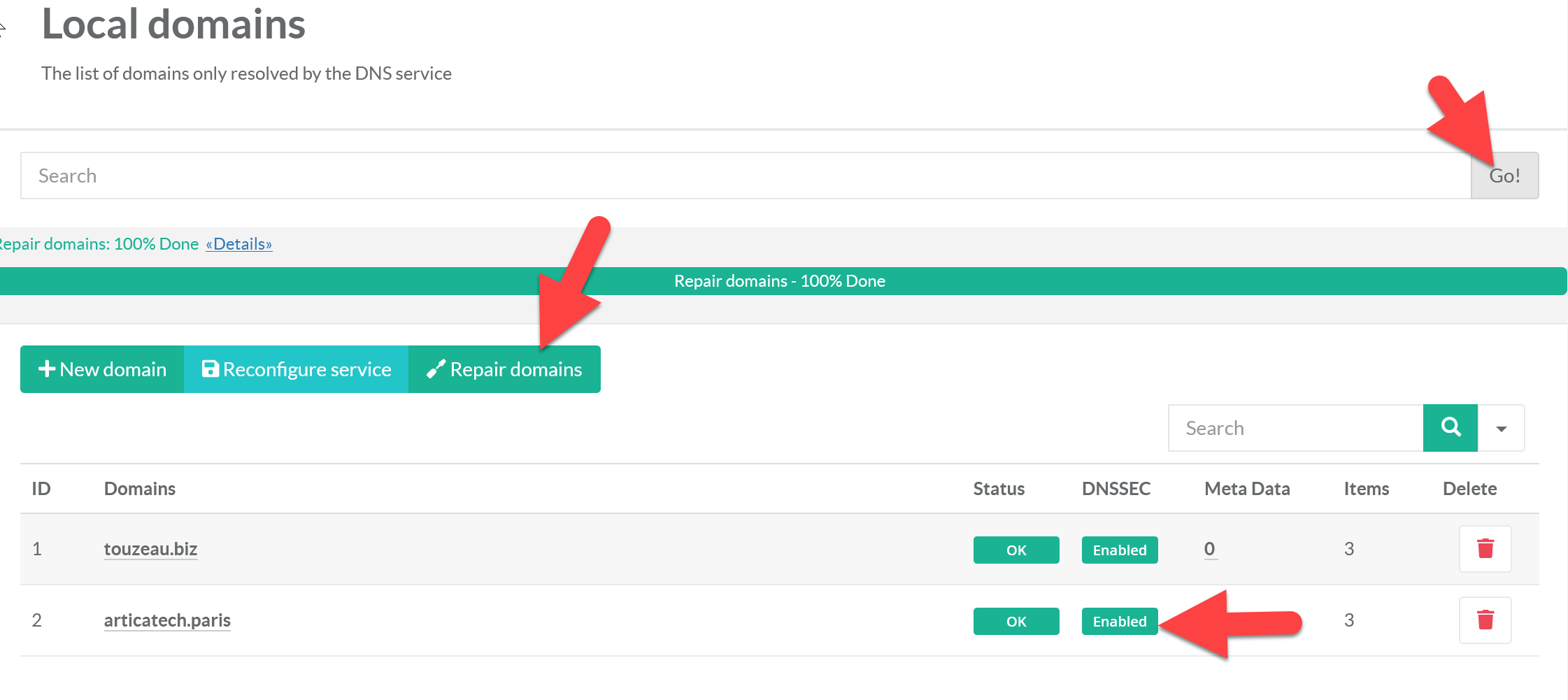Screen dimensions: 1568x700
Task: Toggle DNSSEC Enabled badge for touzeau.biz
Action: [1119, 550]
